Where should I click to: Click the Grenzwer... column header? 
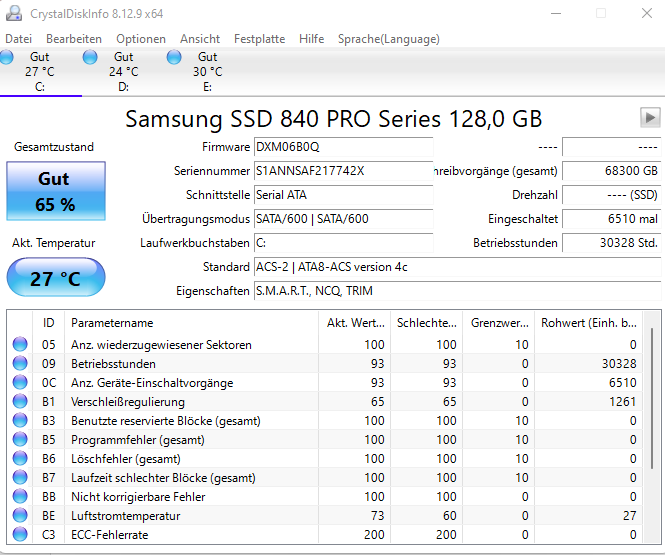pyautogui.click(x=499, y=323)
